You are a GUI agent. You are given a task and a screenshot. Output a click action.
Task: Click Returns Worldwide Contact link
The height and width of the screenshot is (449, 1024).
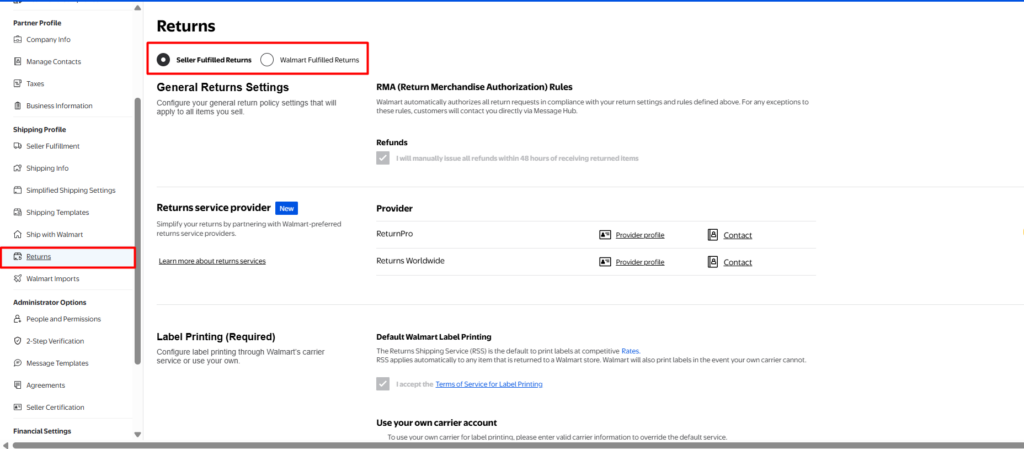pyautogui.click(x=737, y=262)
